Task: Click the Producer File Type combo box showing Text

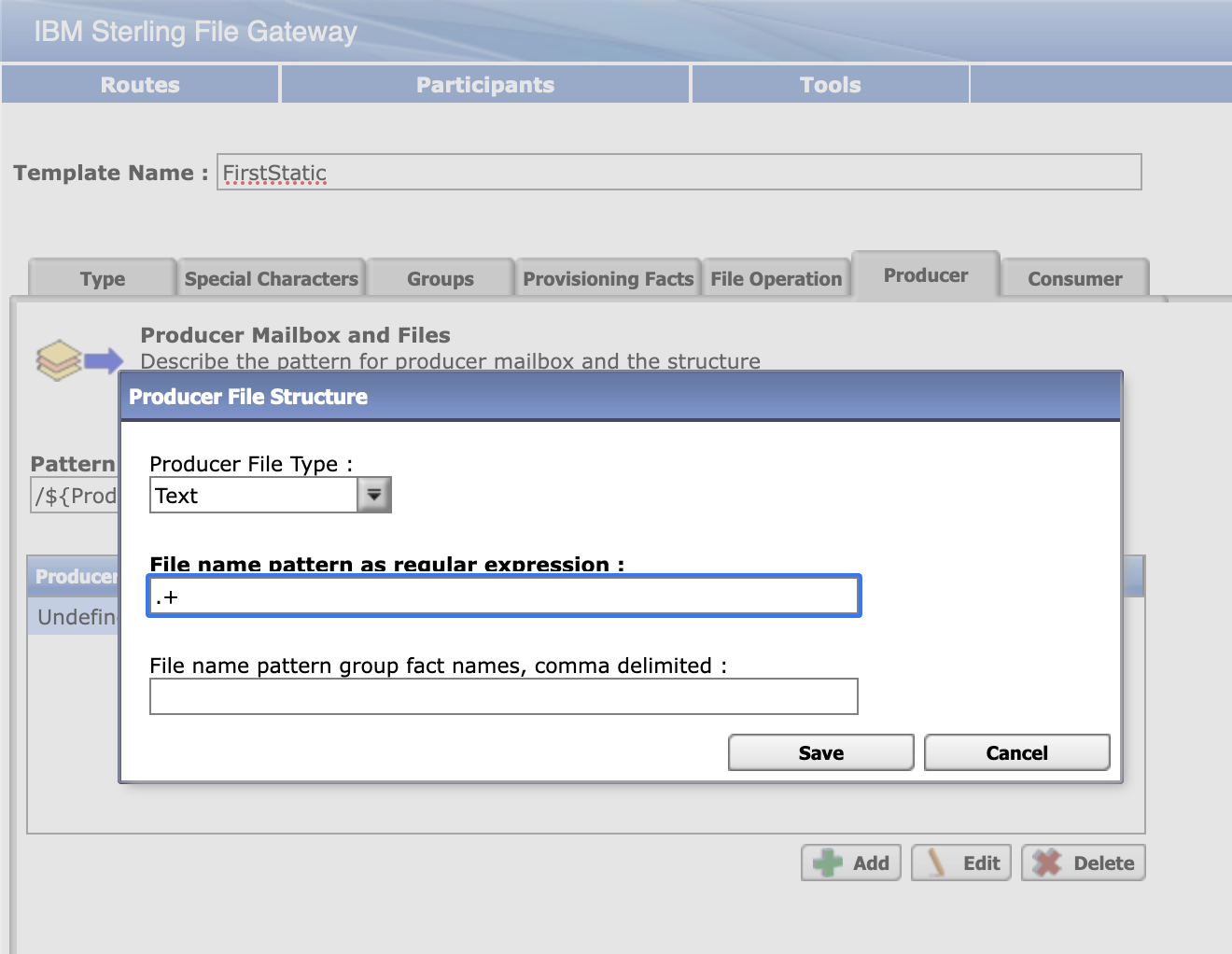Action: pyautogui.click(x=271, y=495)
